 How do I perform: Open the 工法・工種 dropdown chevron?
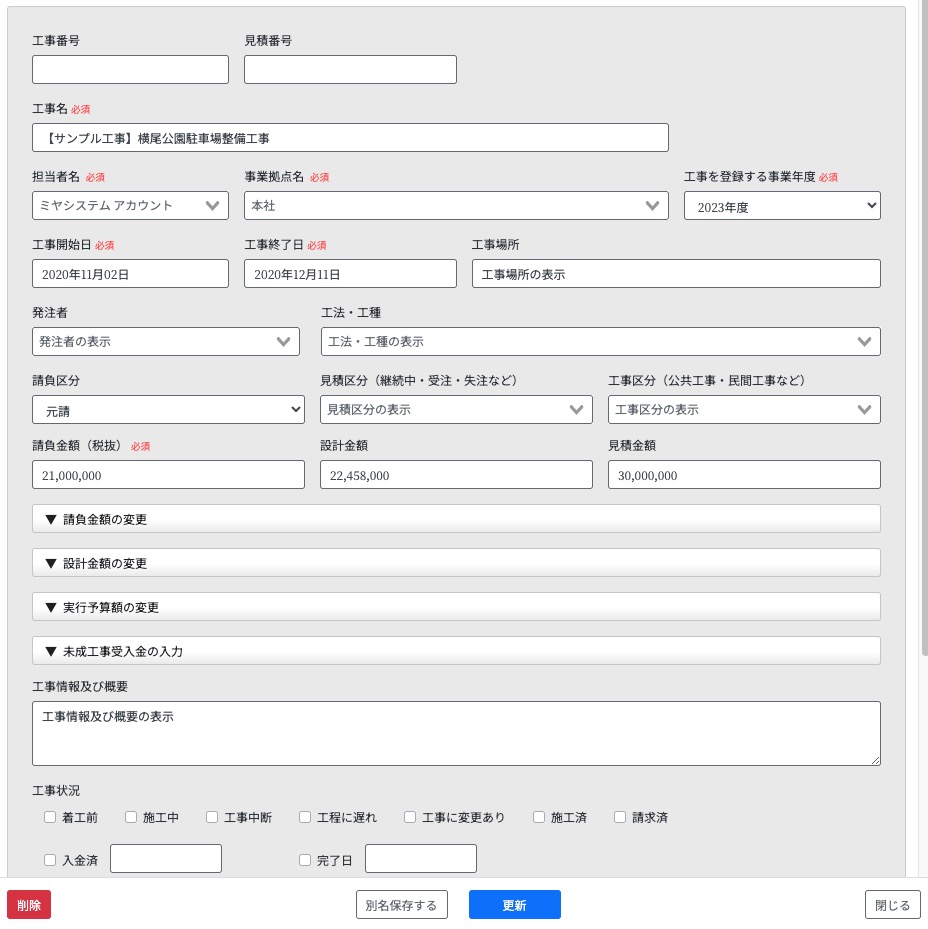[864, 342]
